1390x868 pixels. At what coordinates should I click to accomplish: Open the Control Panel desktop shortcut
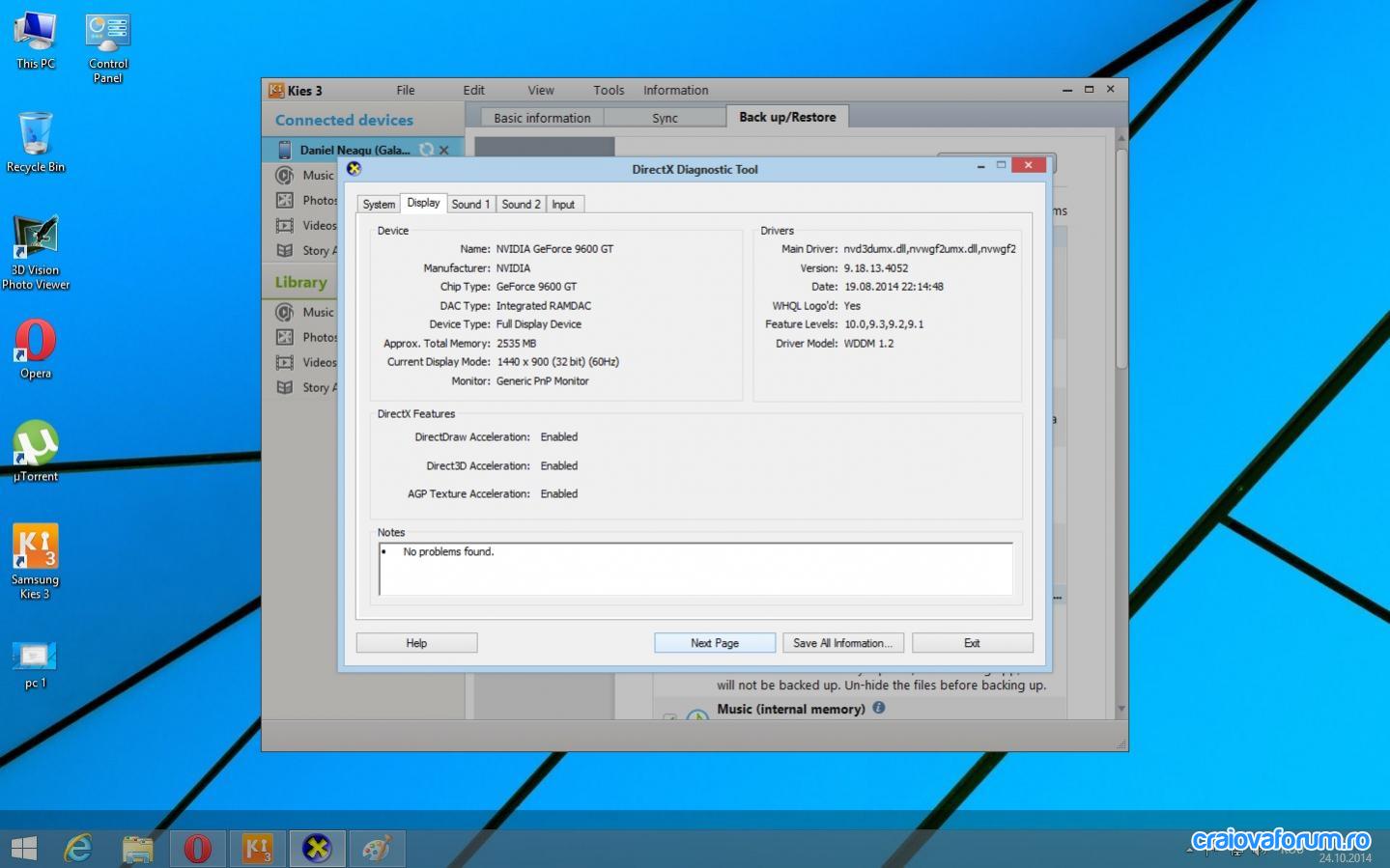108,48
